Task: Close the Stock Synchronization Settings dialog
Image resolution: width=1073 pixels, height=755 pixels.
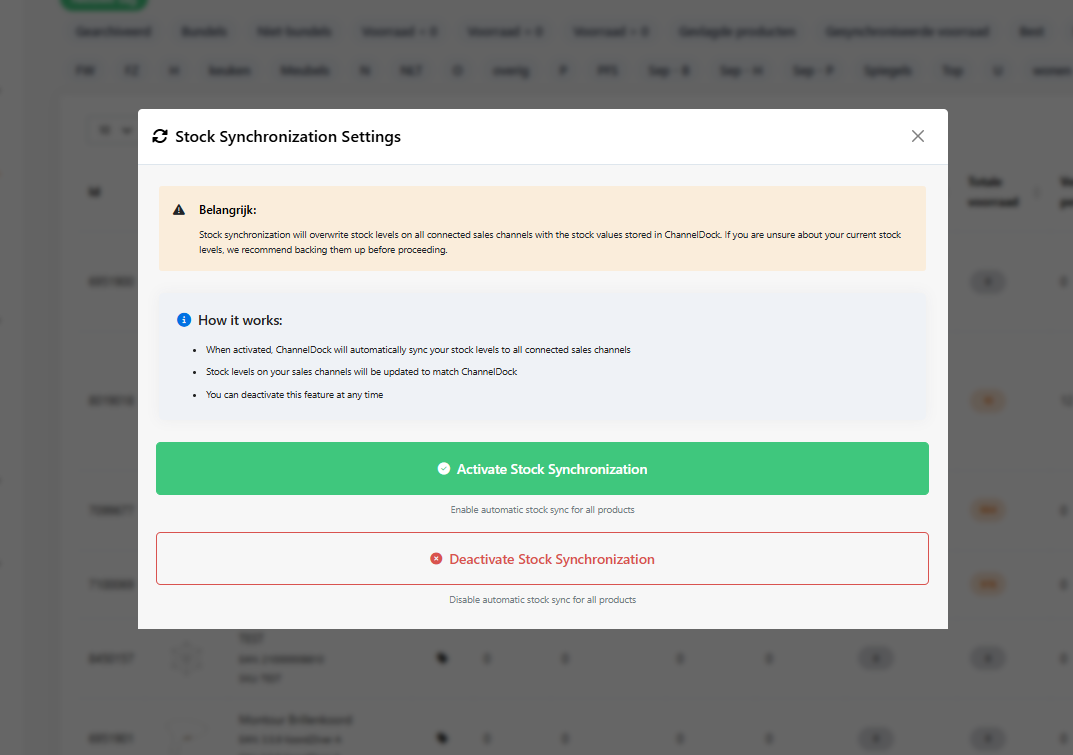Action: click(x=917, y=136)
